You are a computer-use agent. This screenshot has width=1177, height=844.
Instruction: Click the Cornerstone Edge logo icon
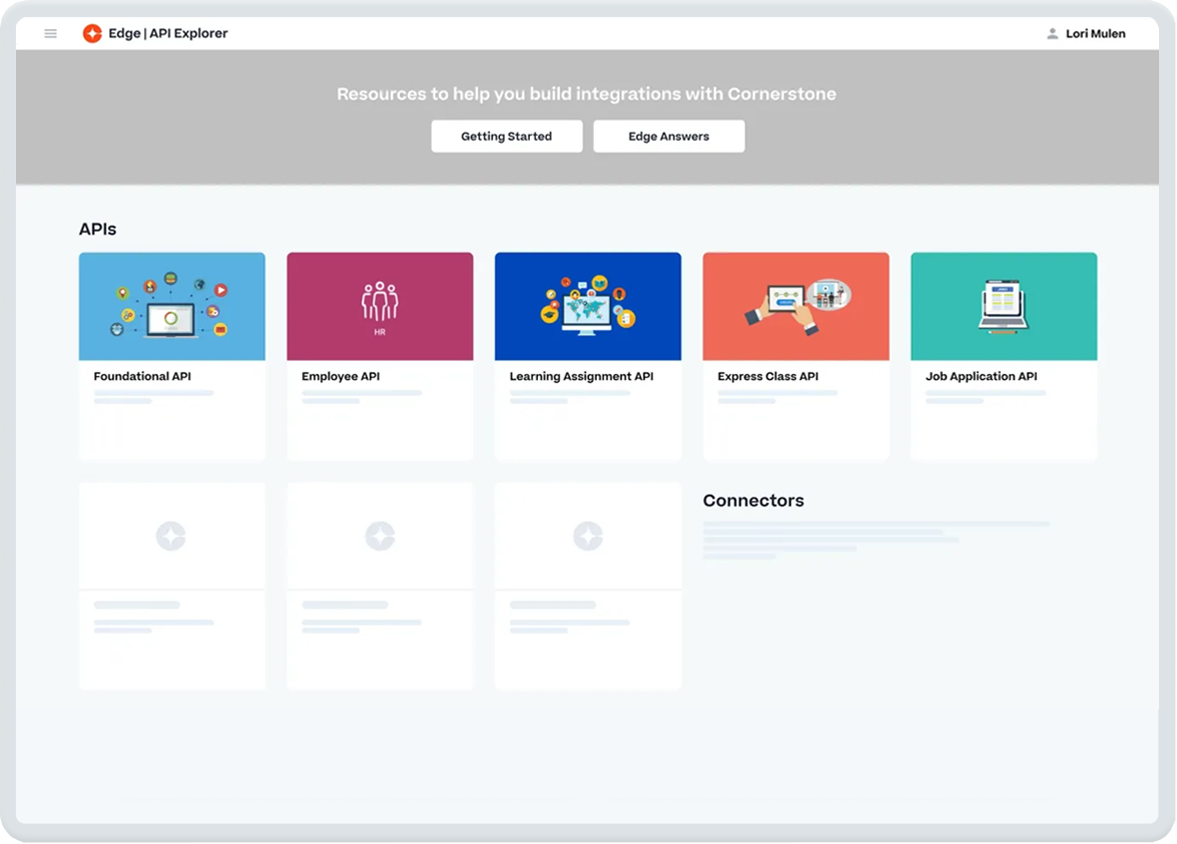[92, 33]
